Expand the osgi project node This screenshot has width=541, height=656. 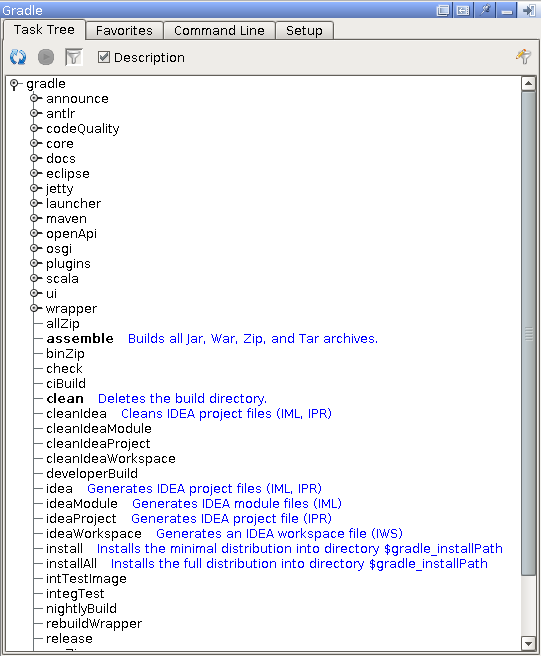pyautogui.click(x=34, y=249)
